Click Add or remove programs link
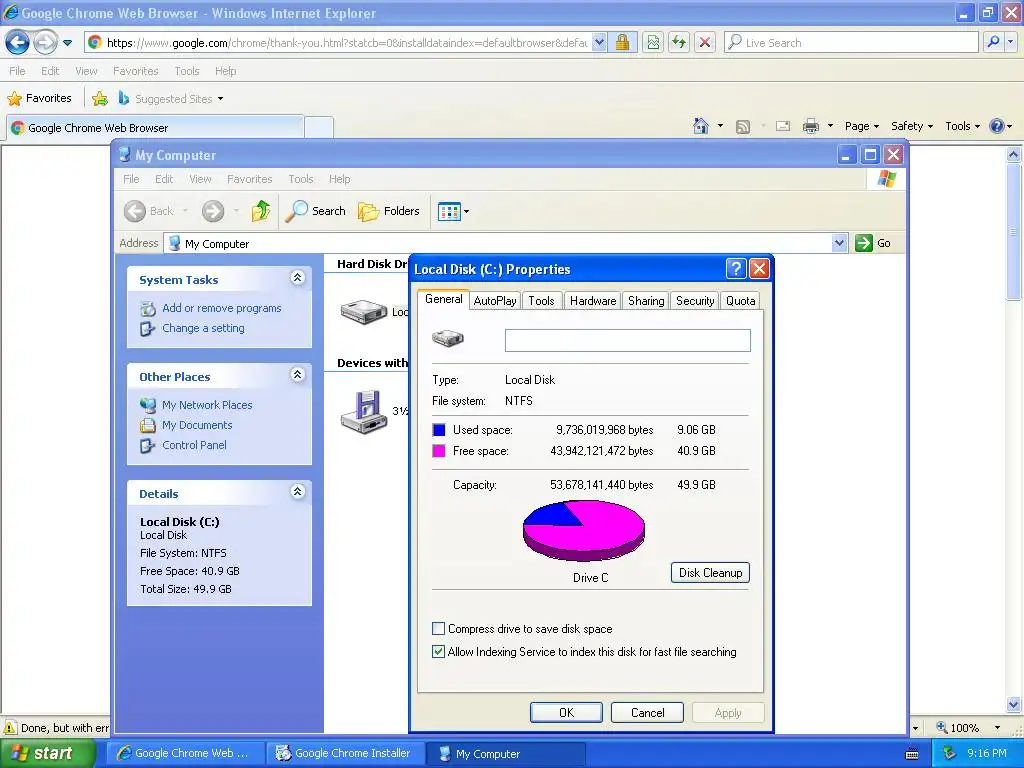 tap(221, 308)
